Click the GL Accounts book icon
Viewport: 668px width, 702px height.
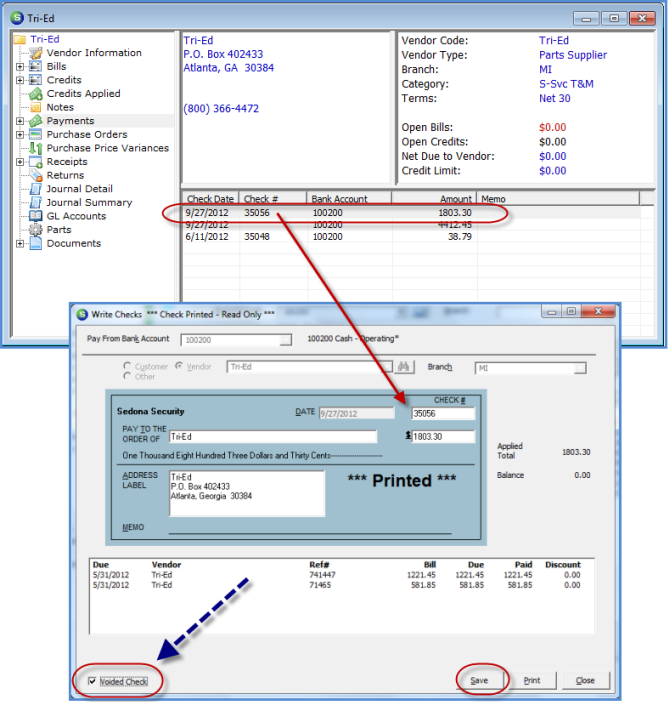tap(36, 216)
